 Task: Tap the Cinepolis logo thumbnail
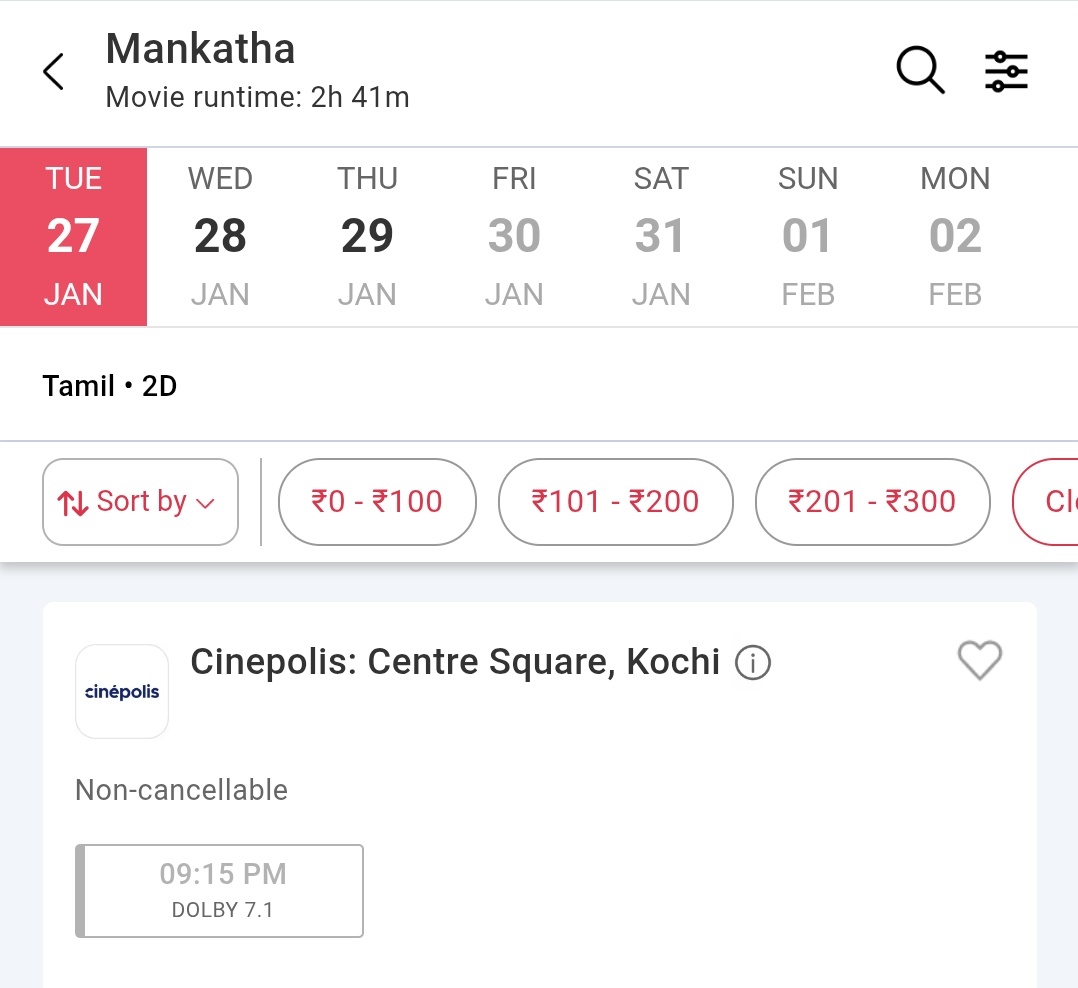point(122,691)
